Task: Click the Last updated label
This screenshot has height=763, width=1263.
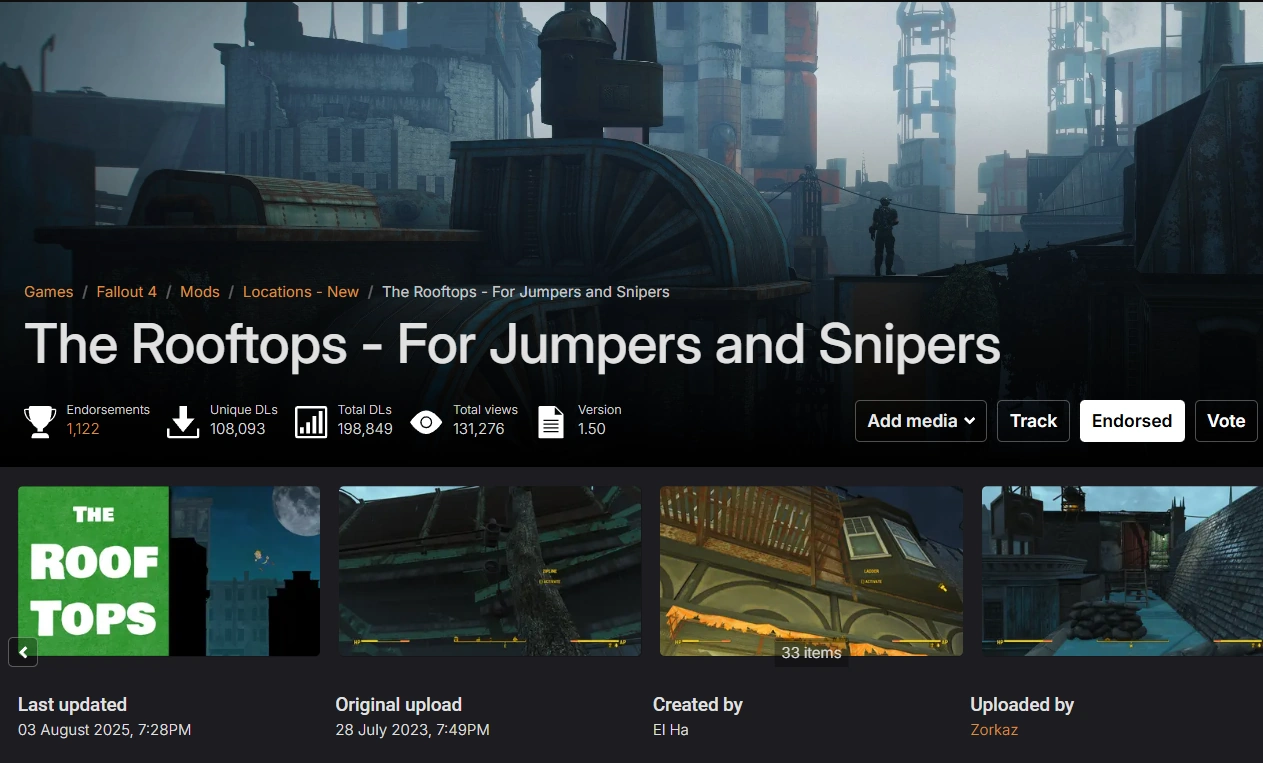Action: (72, 705)
